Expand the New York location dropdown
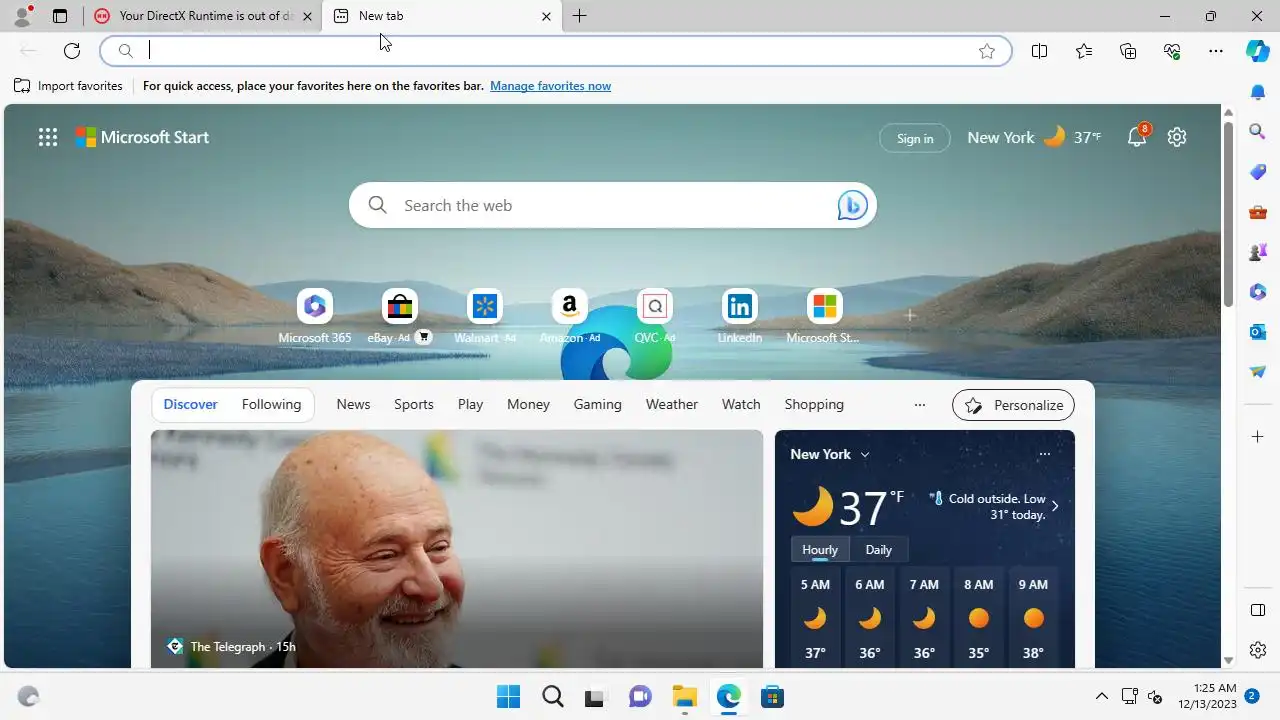 (865, 454)
